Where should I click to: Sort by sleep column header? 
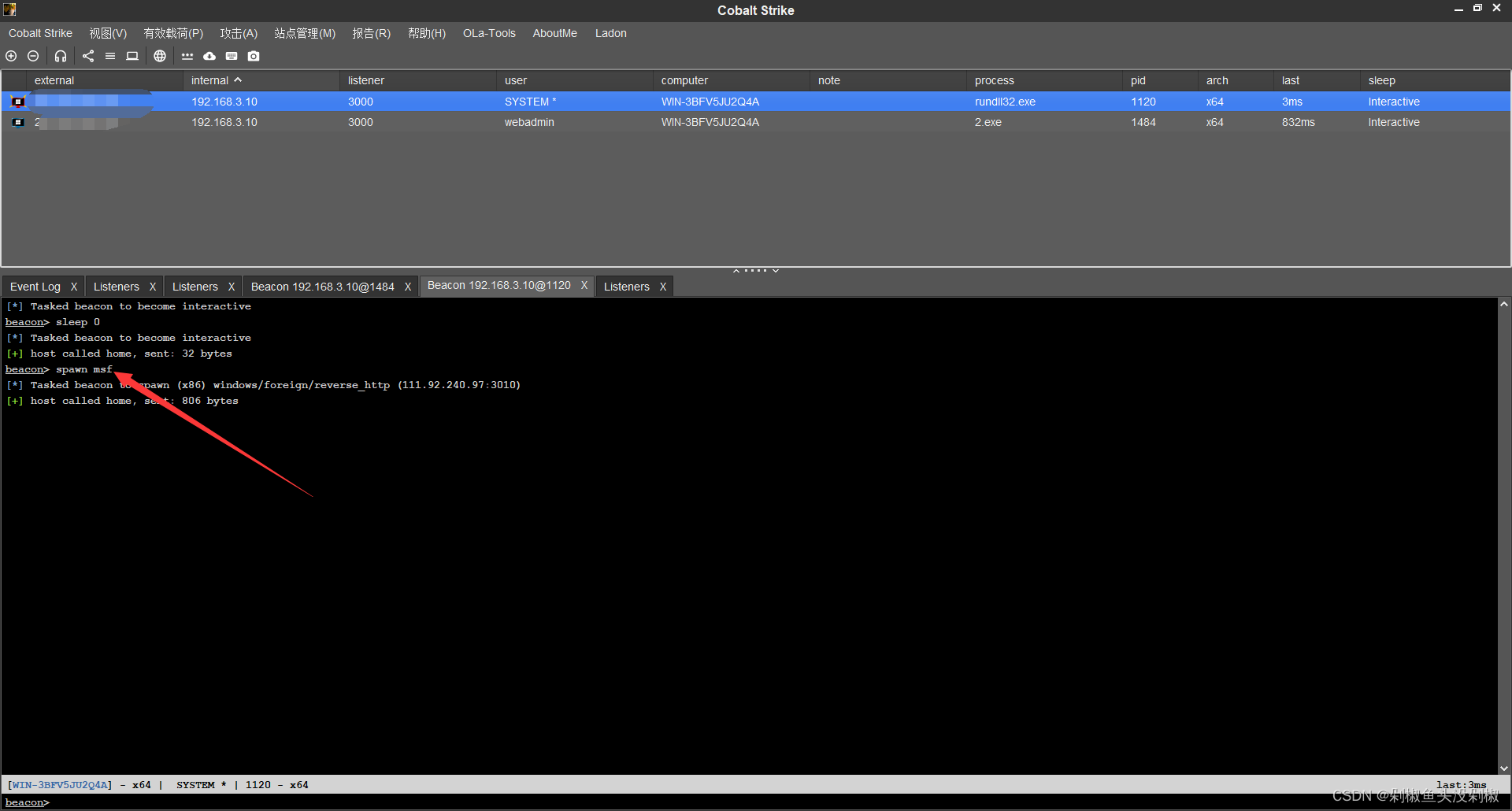1435,80
